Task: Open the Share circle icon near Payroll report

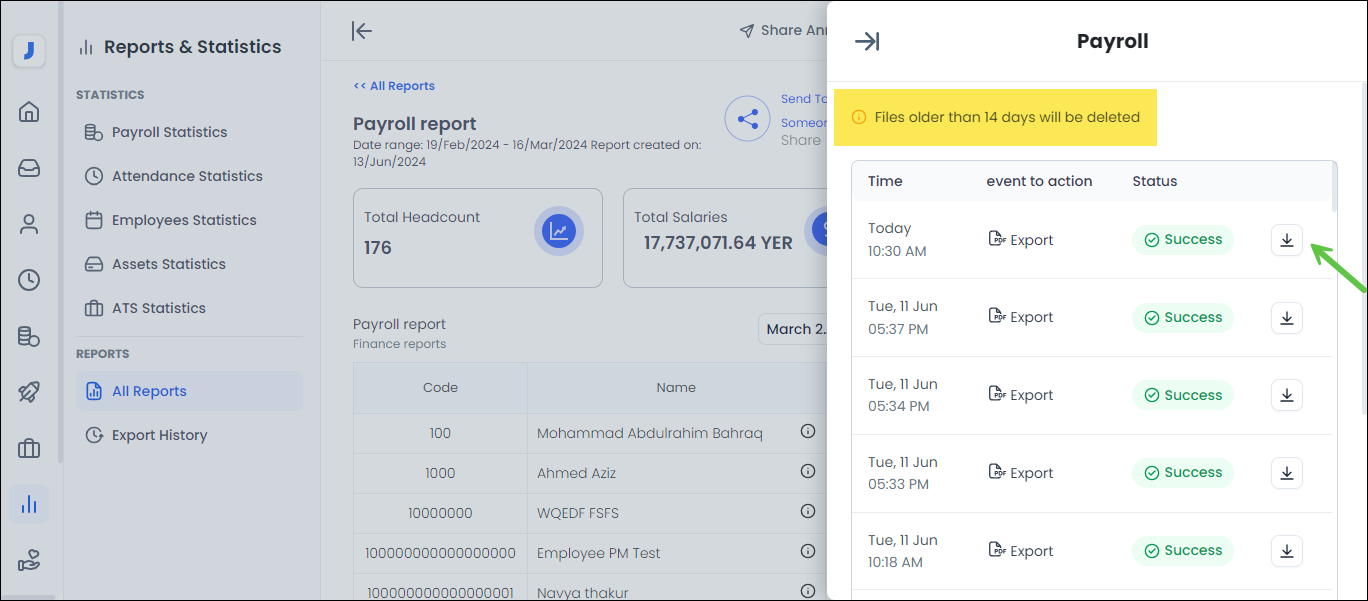Action: coord(747,119)
